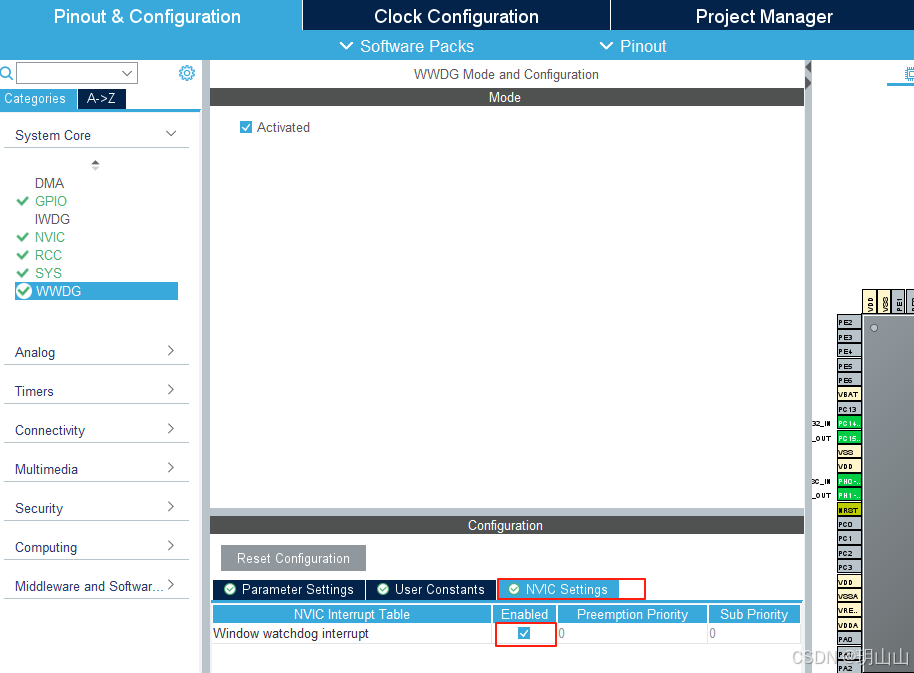
Task: Switch to the Project Manager tab
Action: coord(763,16)
